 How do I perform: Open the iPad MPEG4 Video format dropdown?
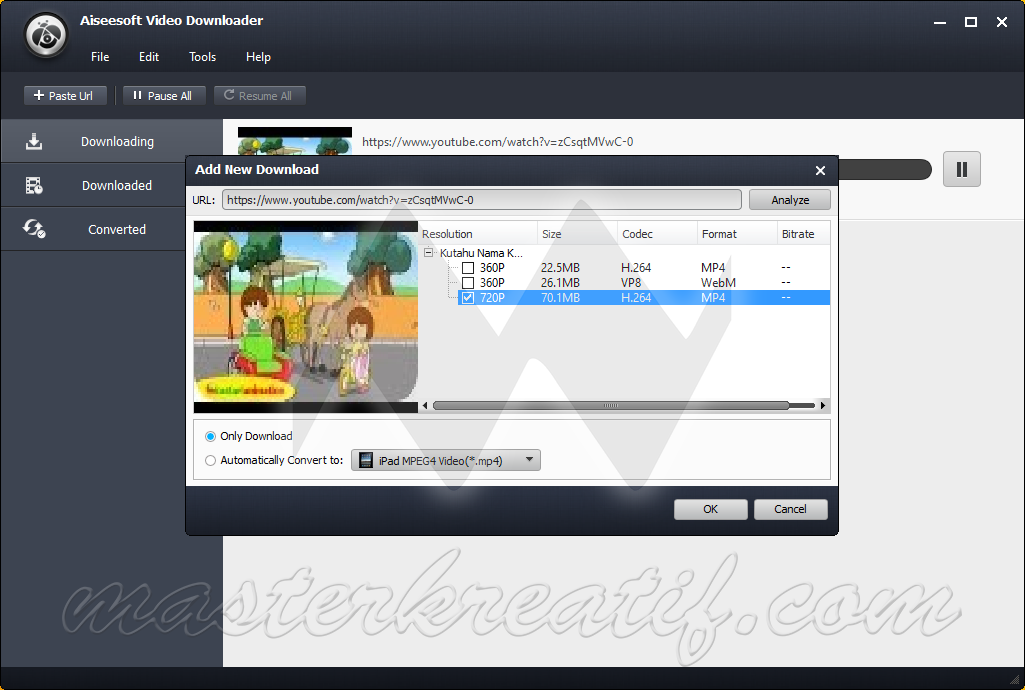click(x=446, y=460)
